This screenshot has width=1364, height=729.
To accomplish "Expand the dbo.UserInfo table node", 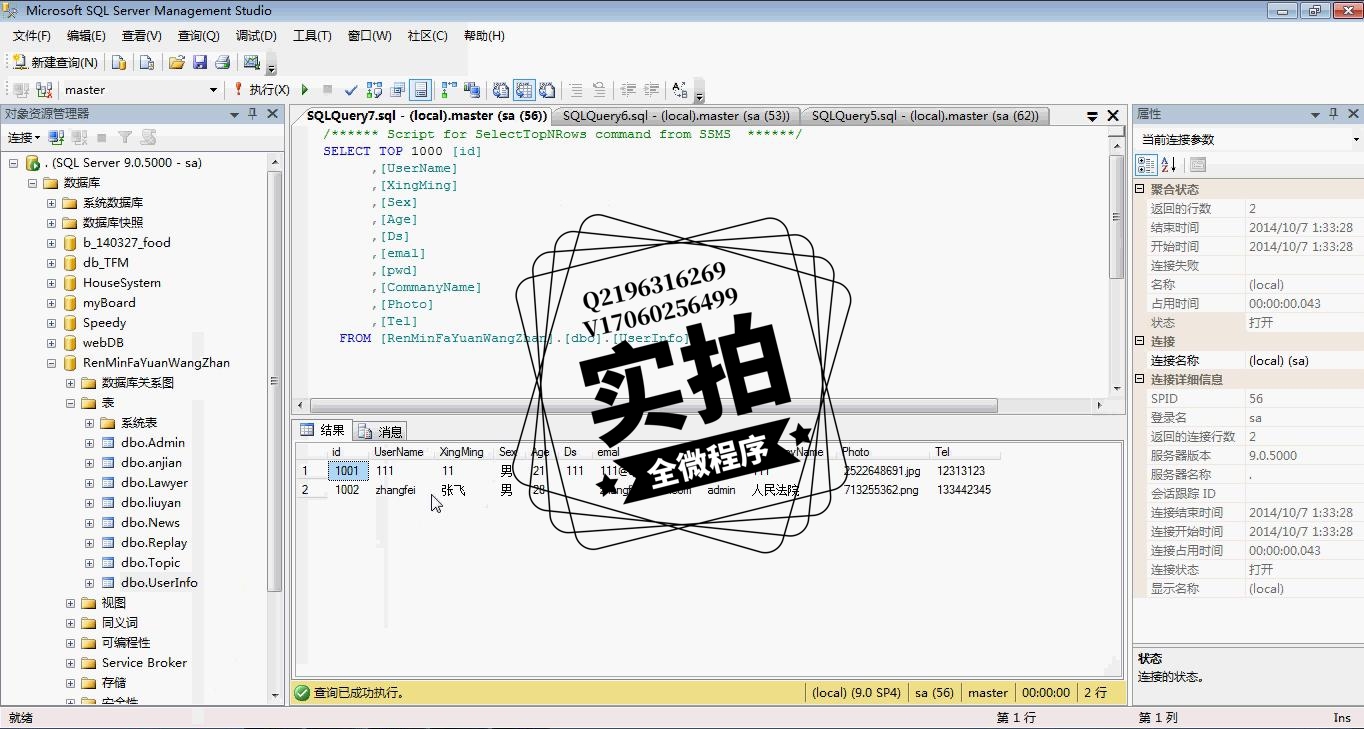I will pyautogui.click(x=89, y=583).
